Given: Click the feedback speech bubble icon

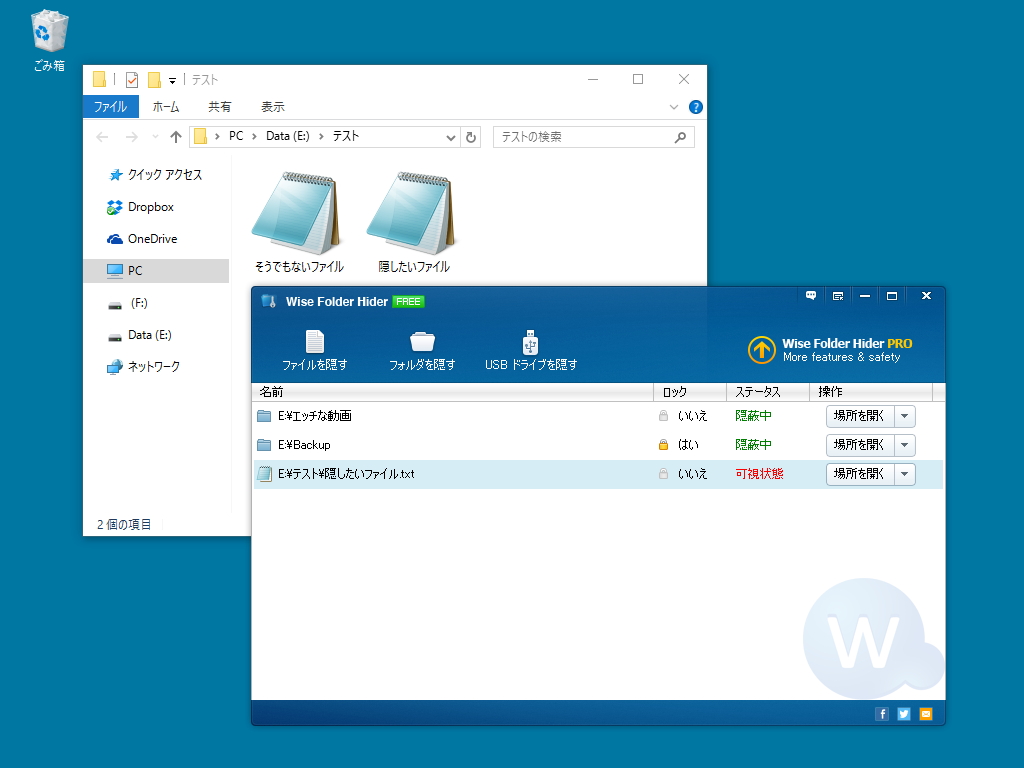Looking at the screenshot, I should [x=812, y=295].
